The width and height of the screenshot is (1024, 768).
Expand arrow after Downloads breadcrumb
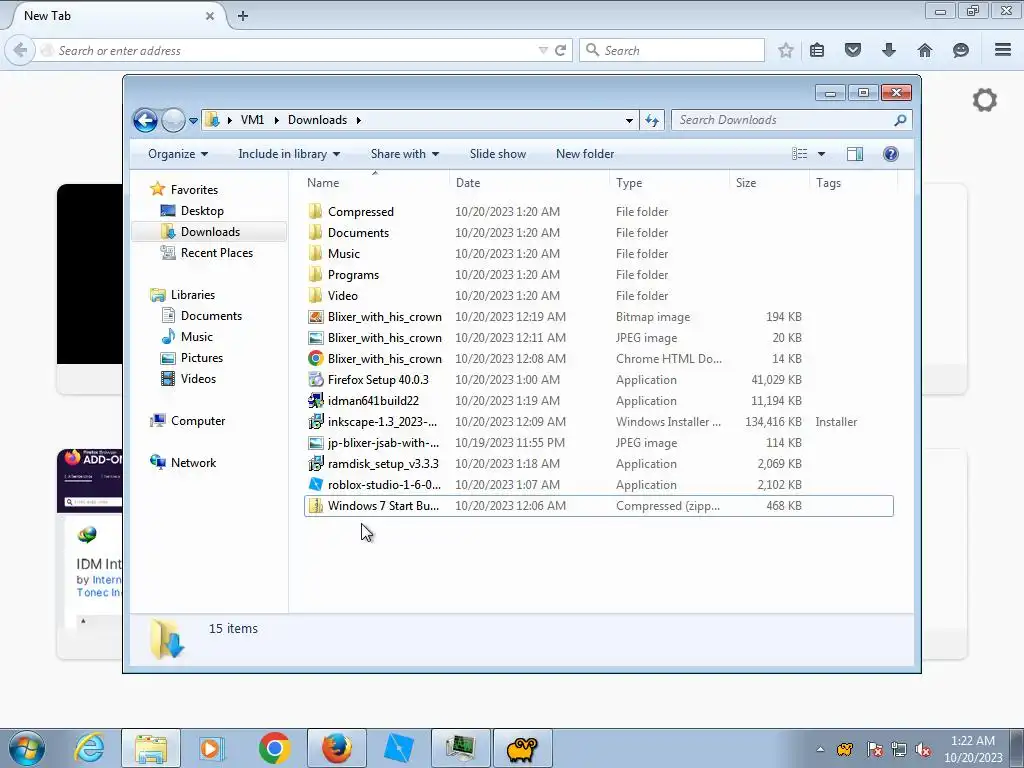[359, 121]
